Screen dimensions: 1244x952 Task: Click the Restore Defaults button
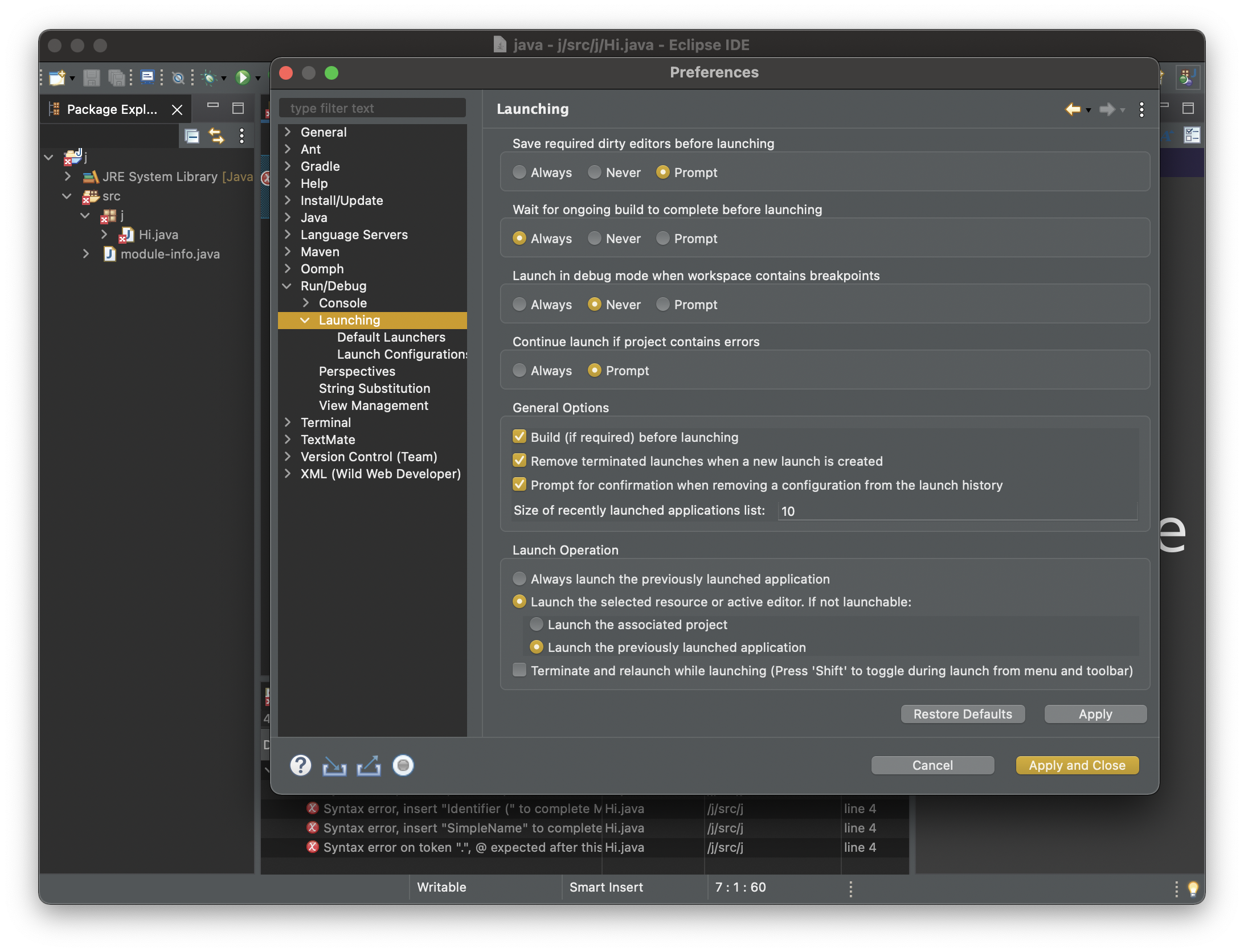(963, 714)
